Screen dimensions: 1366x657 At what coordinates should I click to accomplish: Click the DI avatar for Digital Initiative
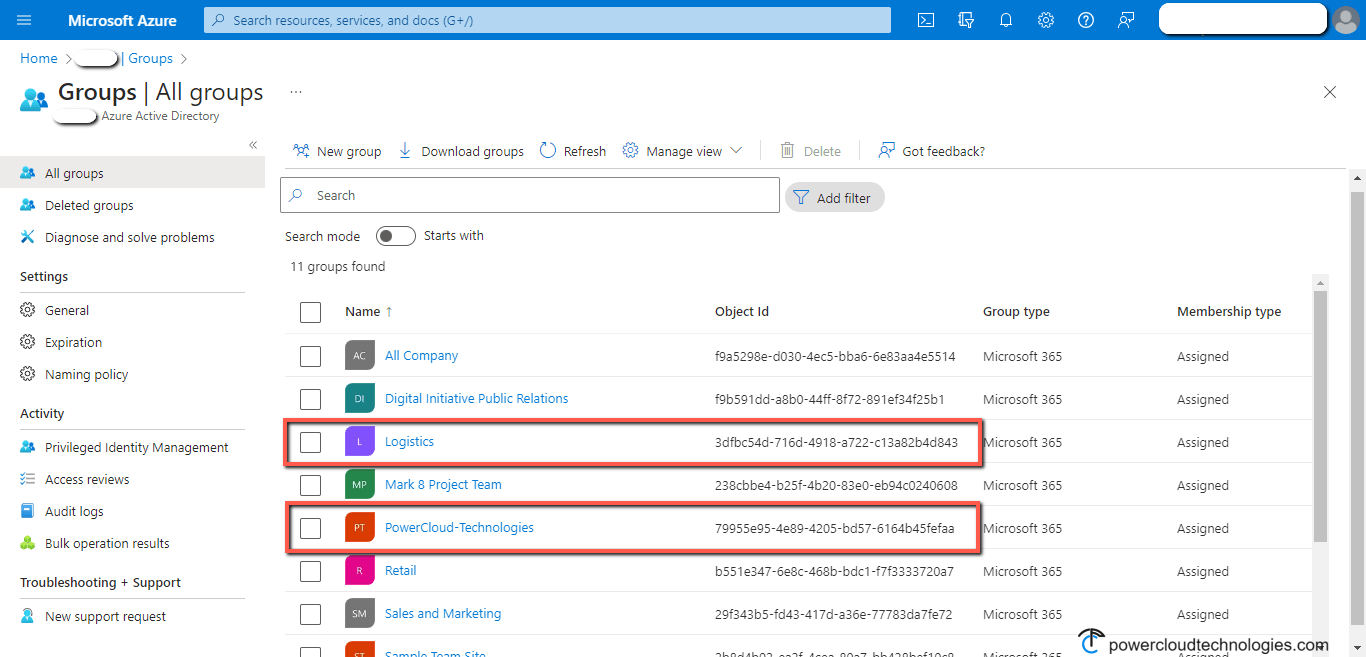[x=360, y=399]
